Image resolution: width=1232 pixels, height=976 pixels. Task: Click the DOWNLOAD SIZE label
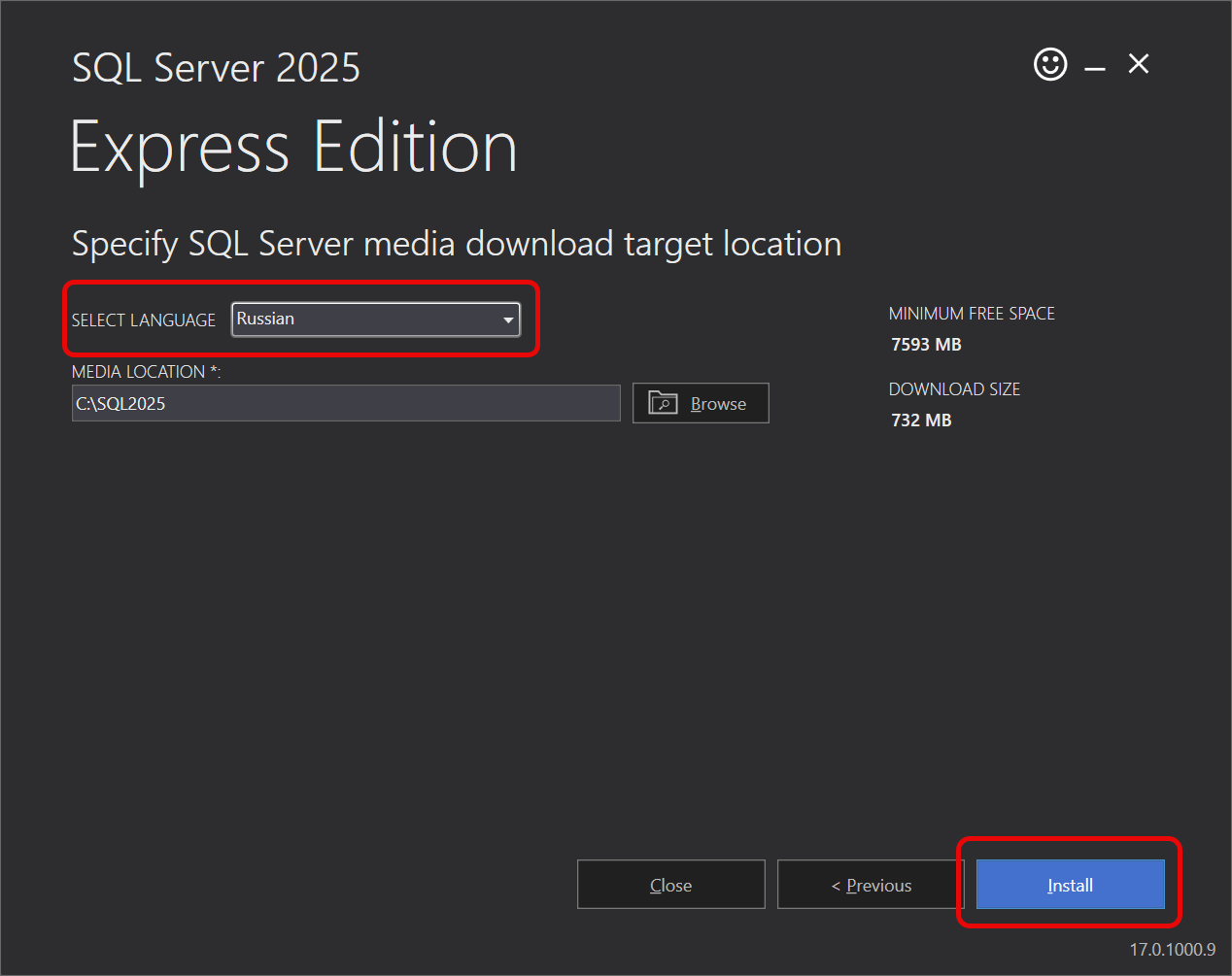954,389
